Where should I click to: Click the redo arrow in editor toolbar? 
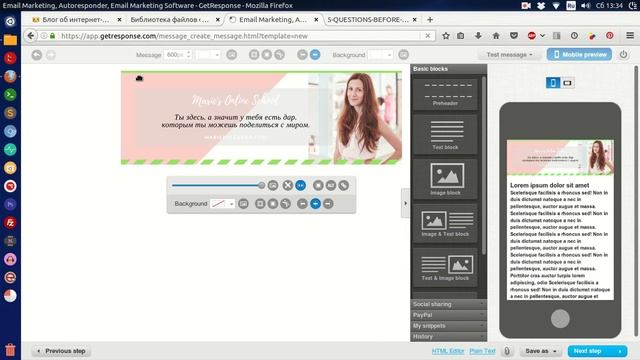point(51,55)
